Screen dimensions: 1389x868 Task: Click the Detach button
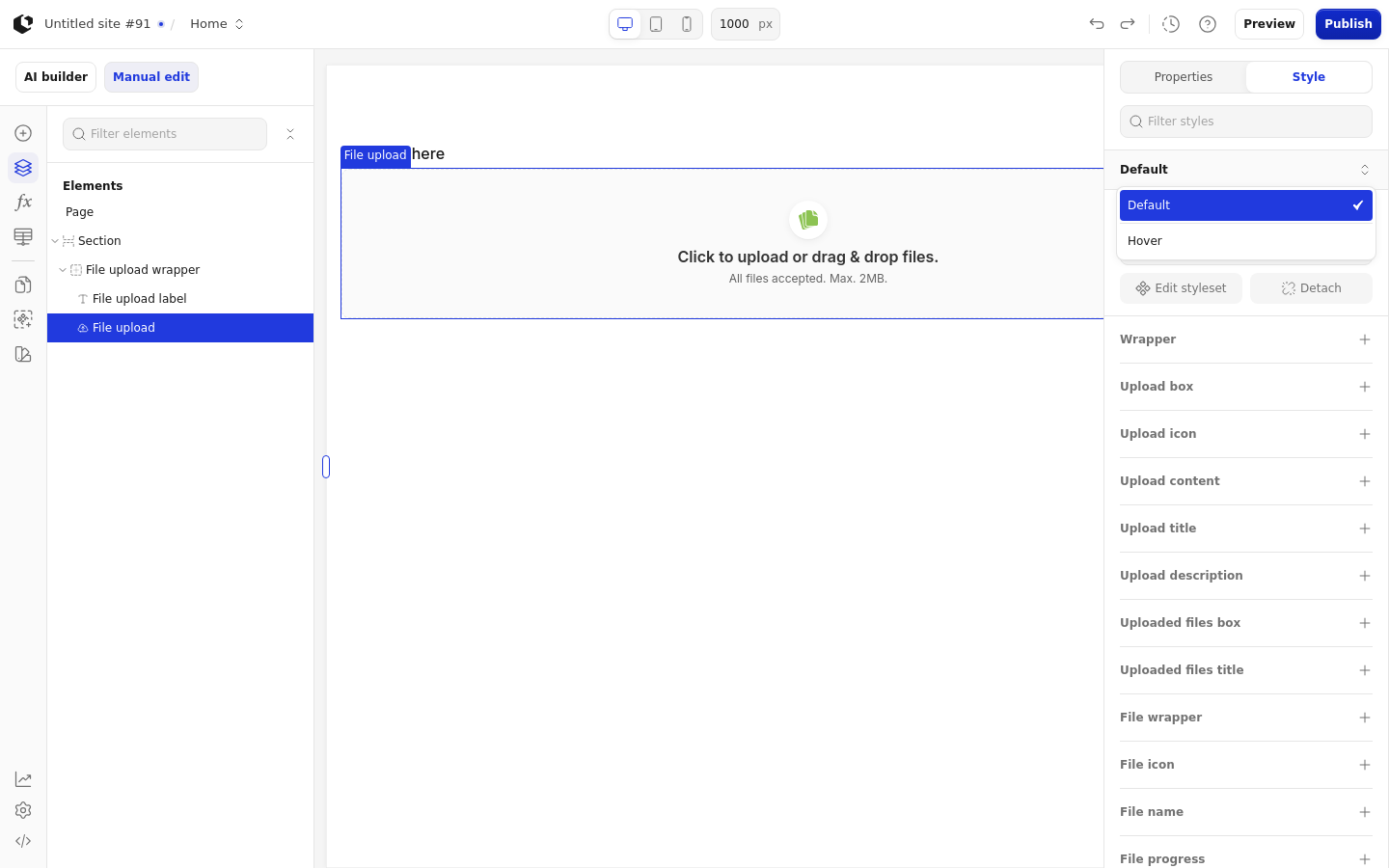[x=1311, y=288]
